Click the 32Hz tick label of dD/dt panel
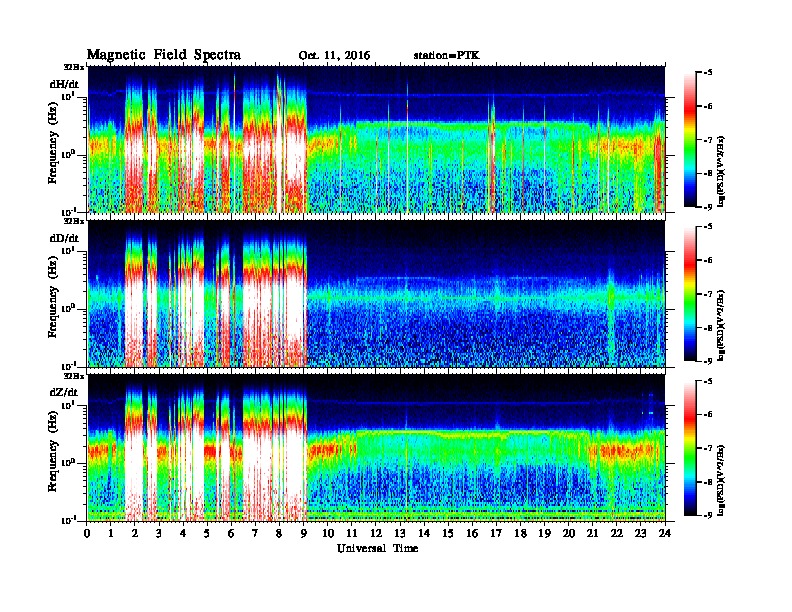 (x=74, y=221)
